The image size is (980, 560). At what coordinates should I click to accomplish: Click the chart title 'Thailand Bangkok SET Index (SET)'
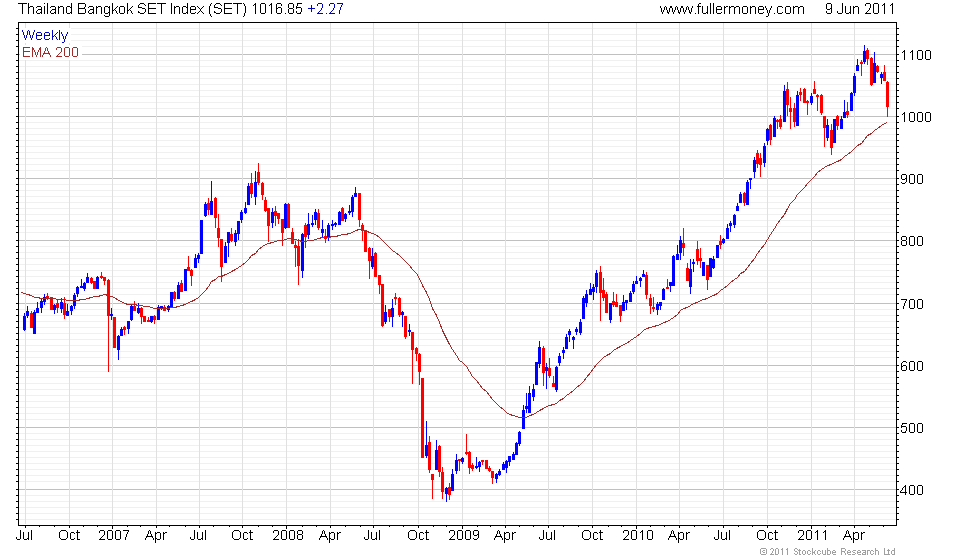[x=133, y=9]
